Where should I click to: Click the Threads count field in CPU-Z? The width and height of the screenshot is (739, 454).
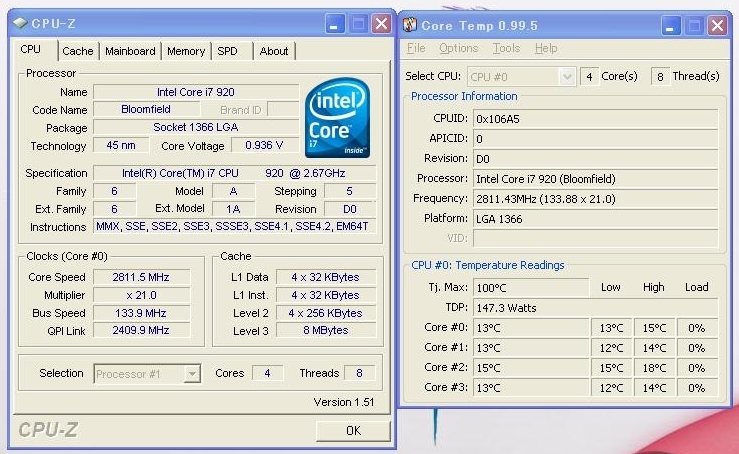pos(360,373)
